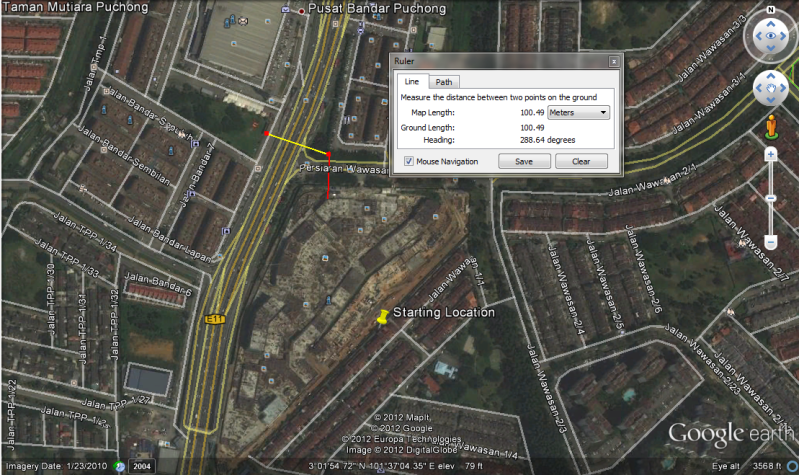Save the ruler measurement
Viewport: 799px width, 475px height.
(524, 161)
